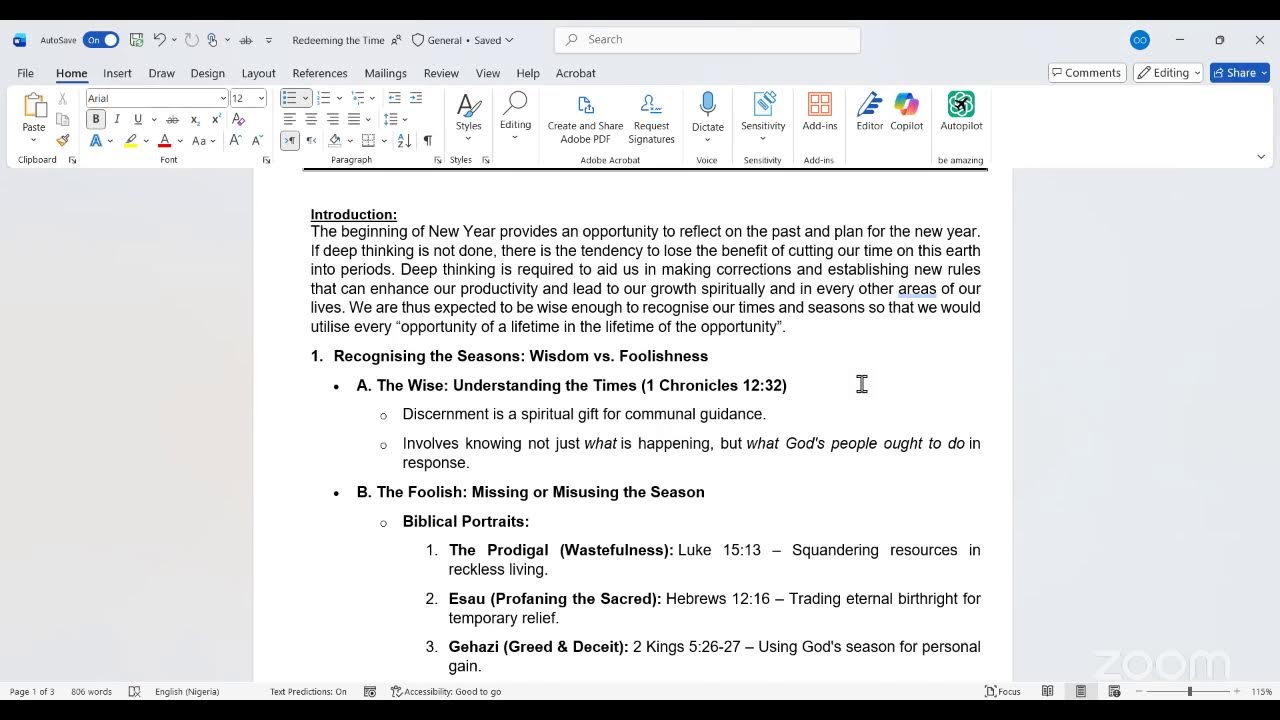This screenshot has width=1280, height=720.
Task: Toggle Italic formatting
Action: 117,119
